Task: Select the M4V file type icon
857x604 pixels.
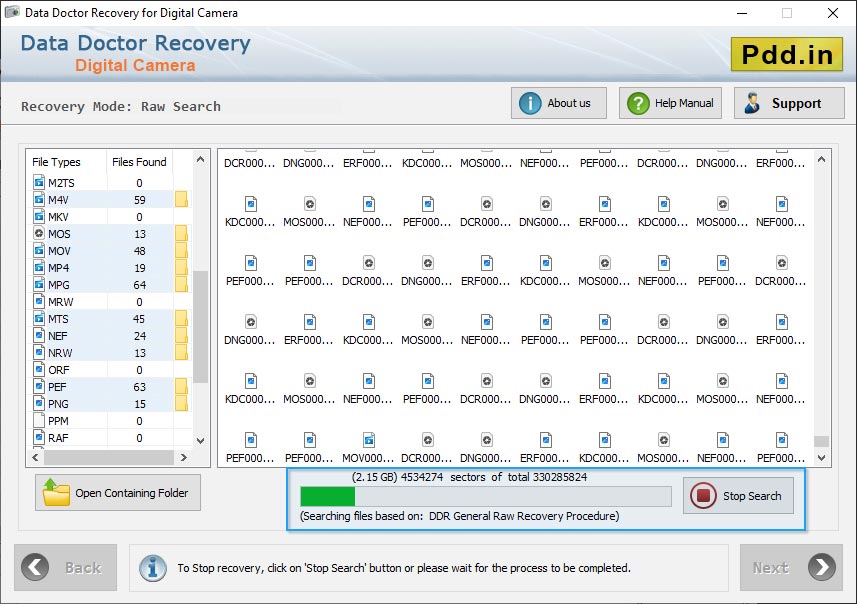Action: 39,199
